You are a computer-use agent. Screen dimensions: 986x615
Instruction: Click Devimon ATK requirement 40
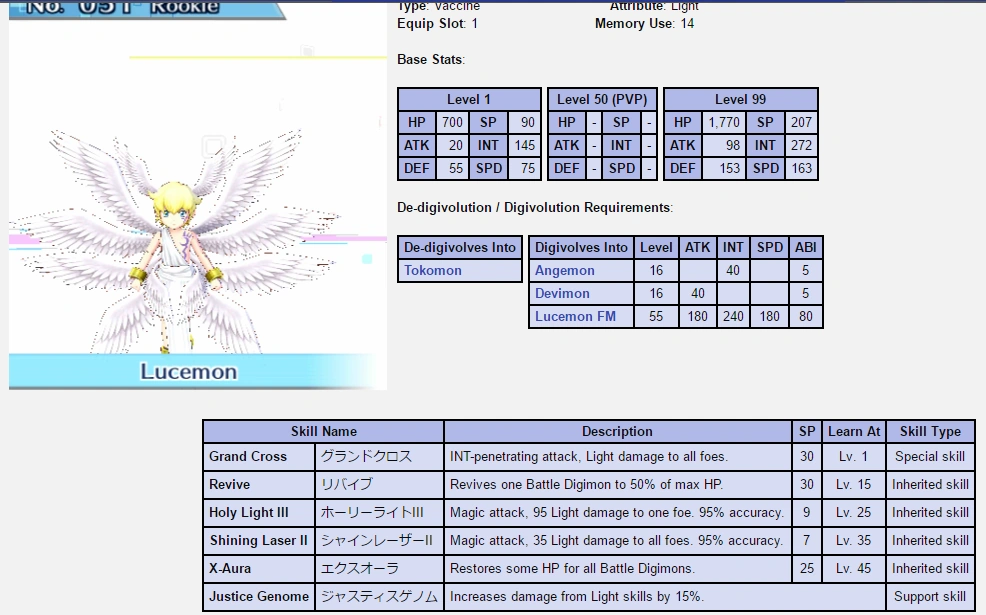(x=697, y=294)
